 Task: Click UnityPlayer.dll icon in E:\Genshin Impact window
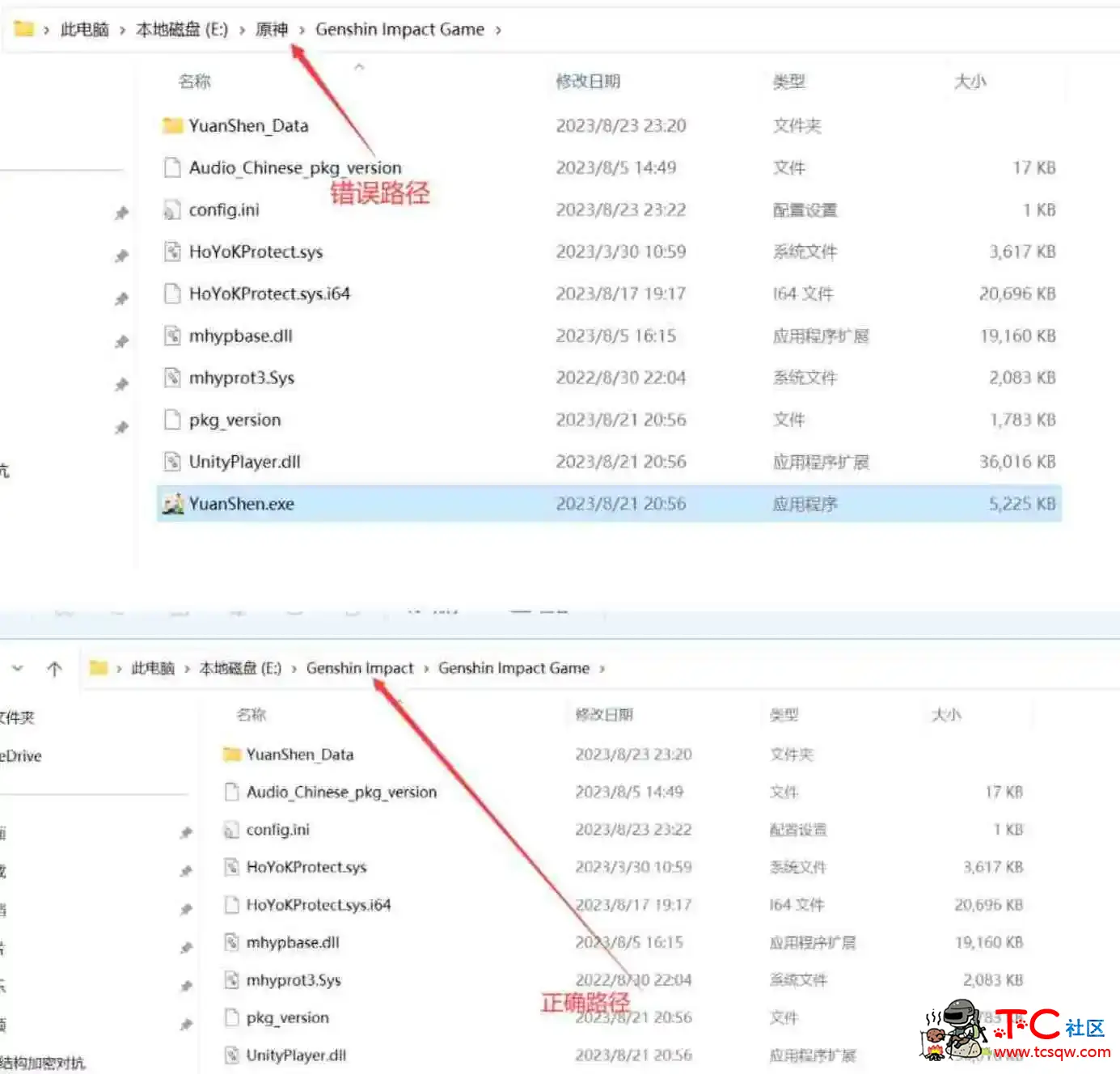click(232, 1055)
